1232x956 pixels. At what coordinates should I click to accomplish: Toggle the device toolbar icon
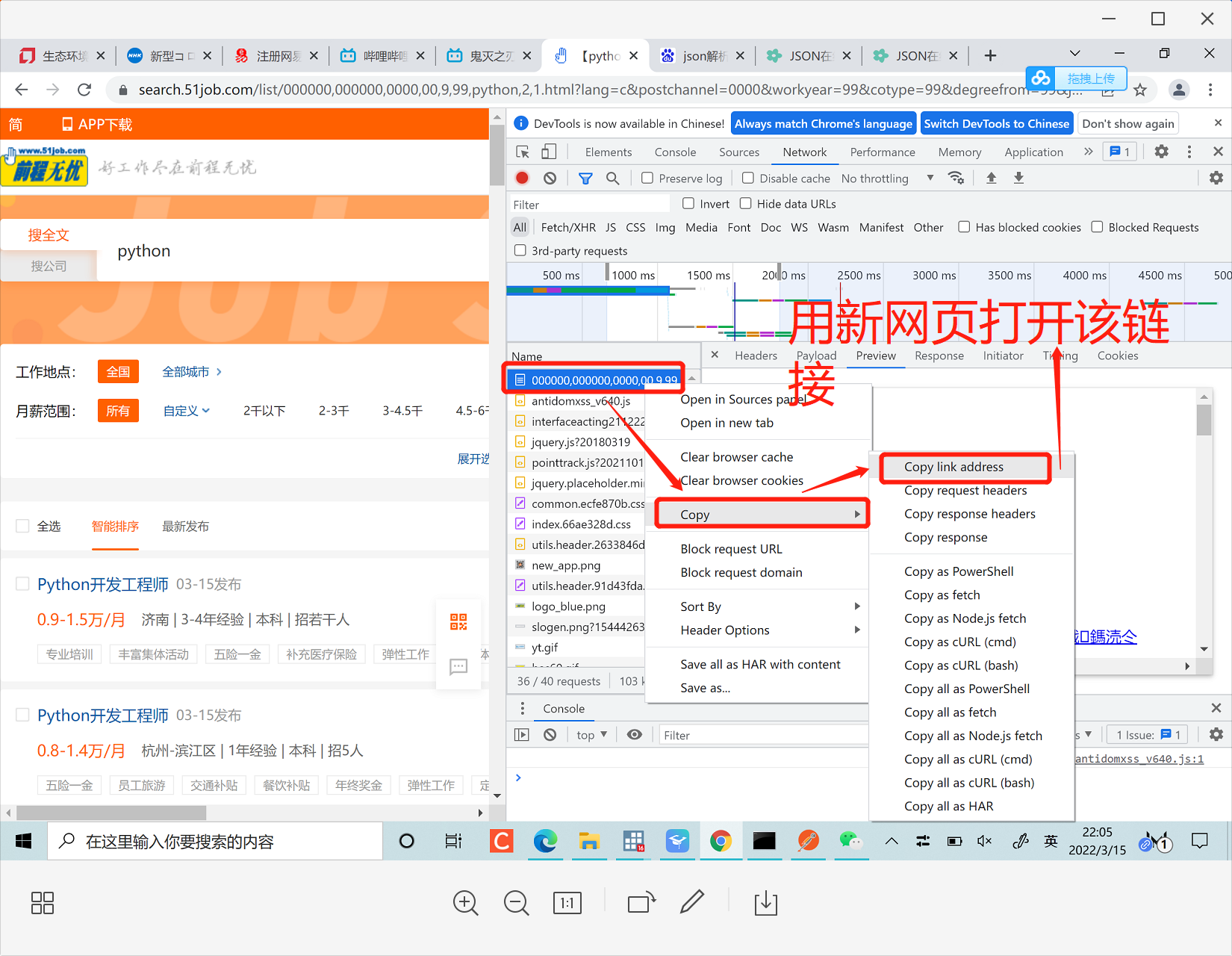(549, 152)
